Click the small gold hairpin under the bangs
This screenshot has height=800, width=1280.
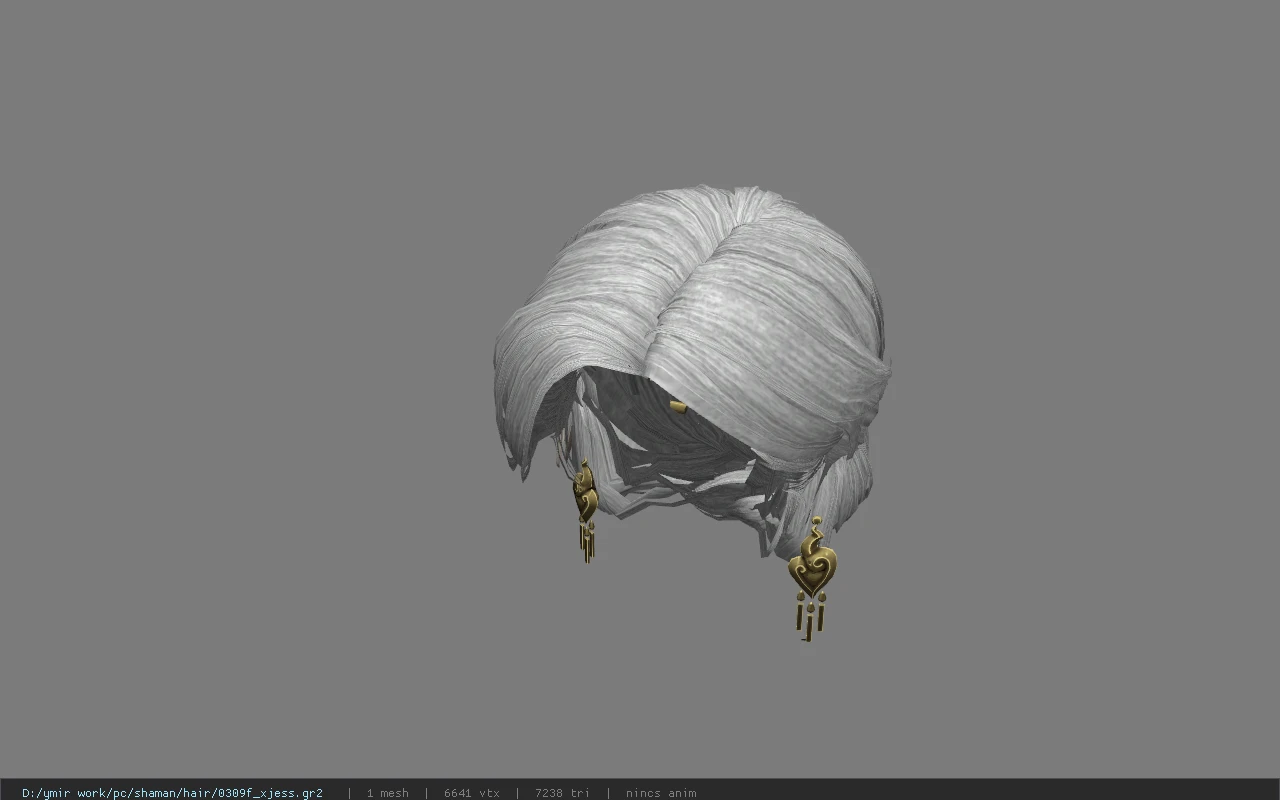click(678, 406)
